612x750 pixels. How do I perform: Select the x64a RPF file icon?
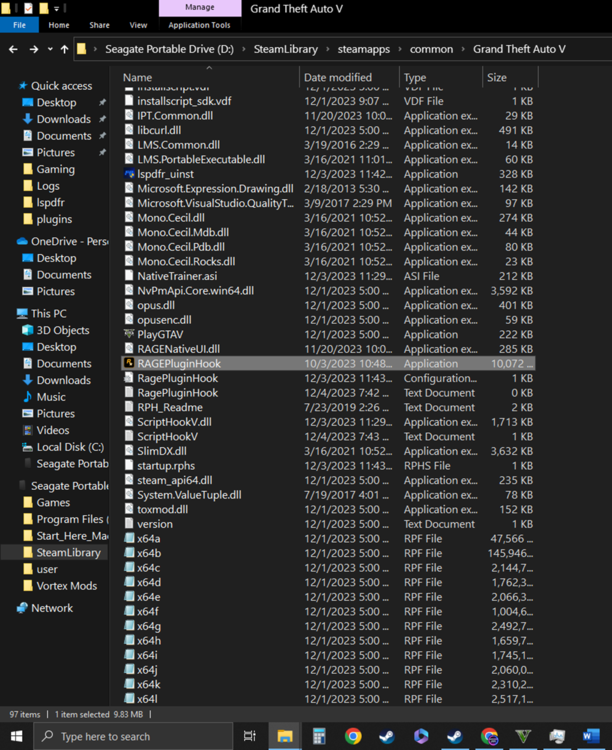(129, 538)
